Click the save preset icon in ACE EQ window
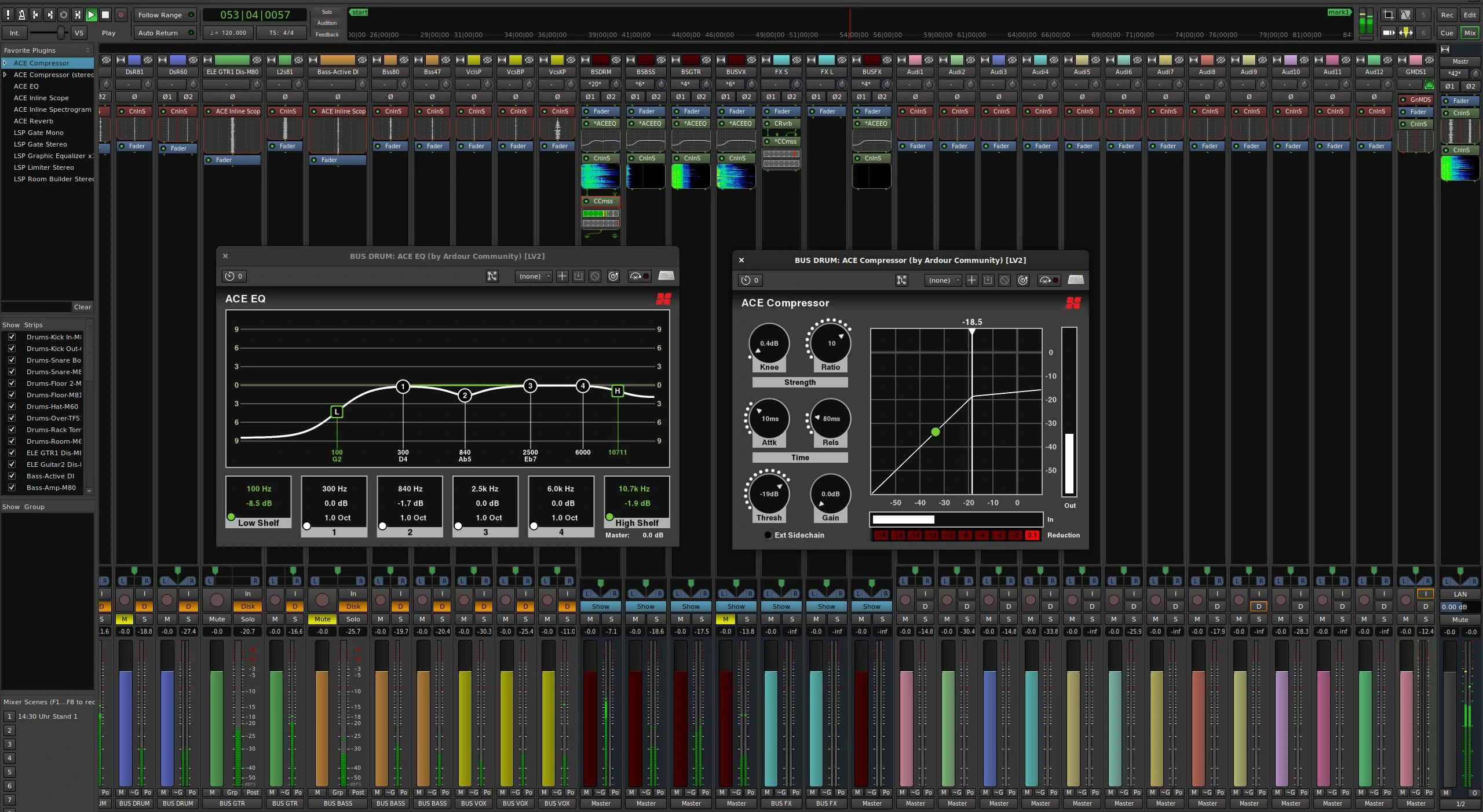 pyautogui.click(x=578, y=276)
